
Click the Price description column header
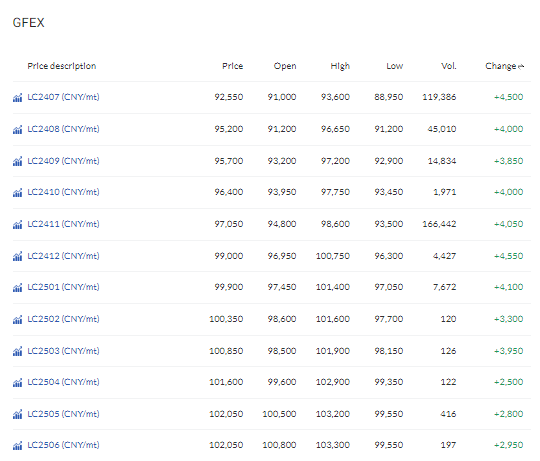tap(62, 66)
